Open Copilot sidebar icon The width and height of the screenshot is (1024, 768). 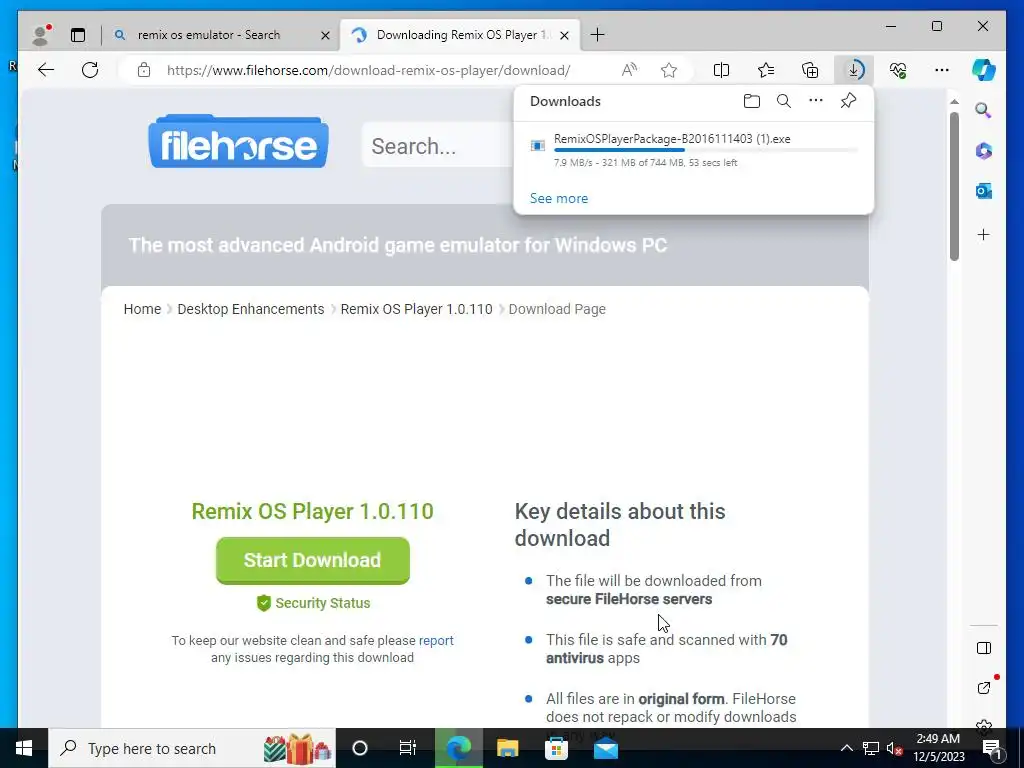[x=984, y=70]
